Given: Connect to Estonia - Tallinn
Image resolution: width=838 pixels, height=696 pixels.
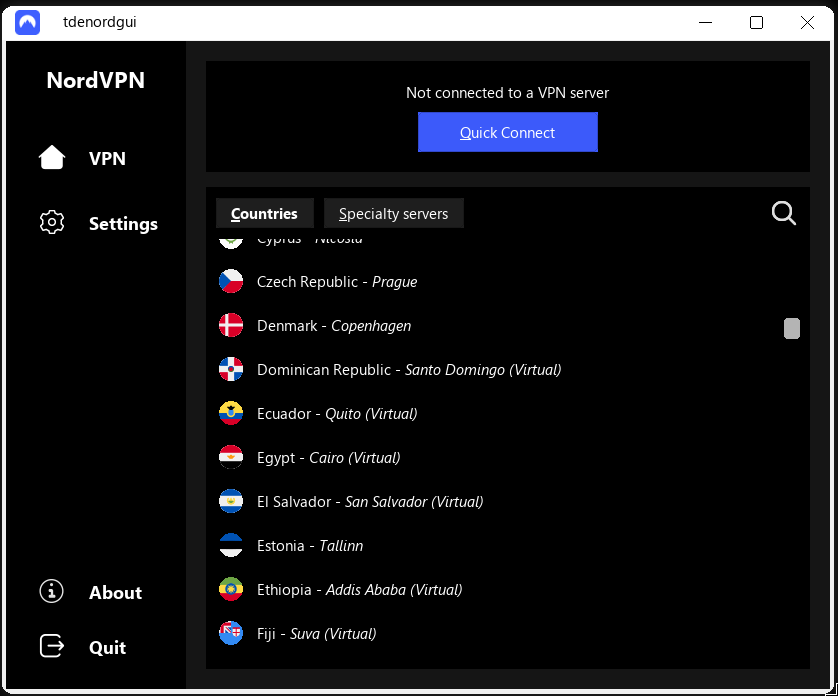Looking at the screenshot, I should pos(310,546).
